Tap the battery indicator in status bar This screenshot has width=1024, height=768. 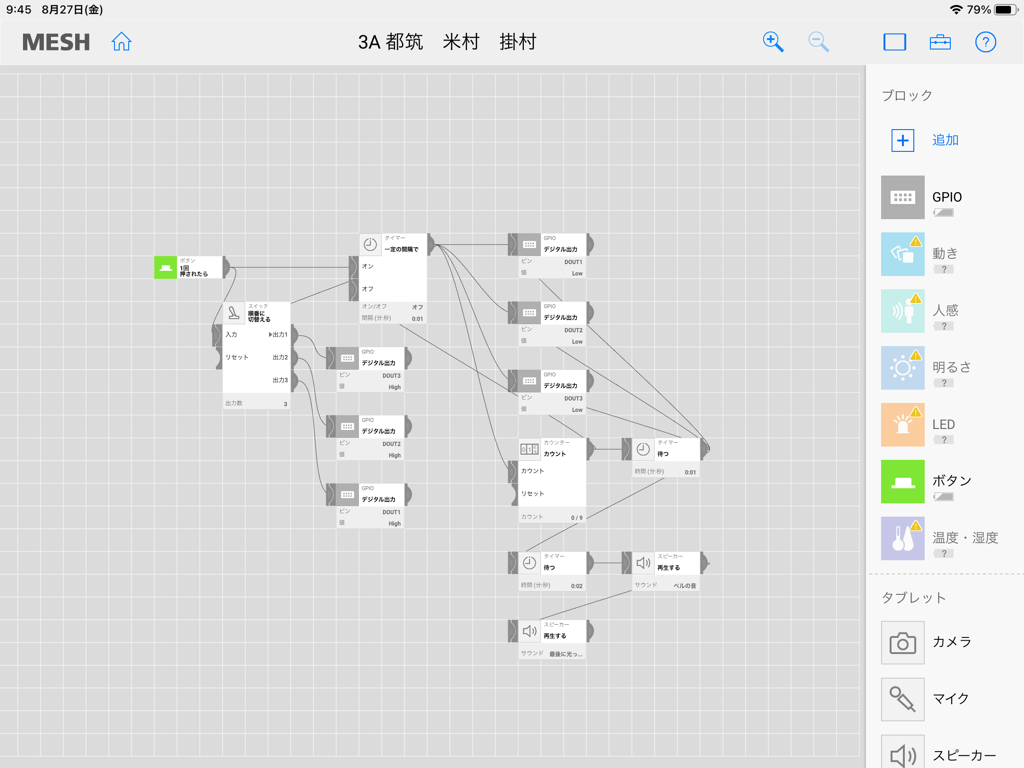(1005, 10)
